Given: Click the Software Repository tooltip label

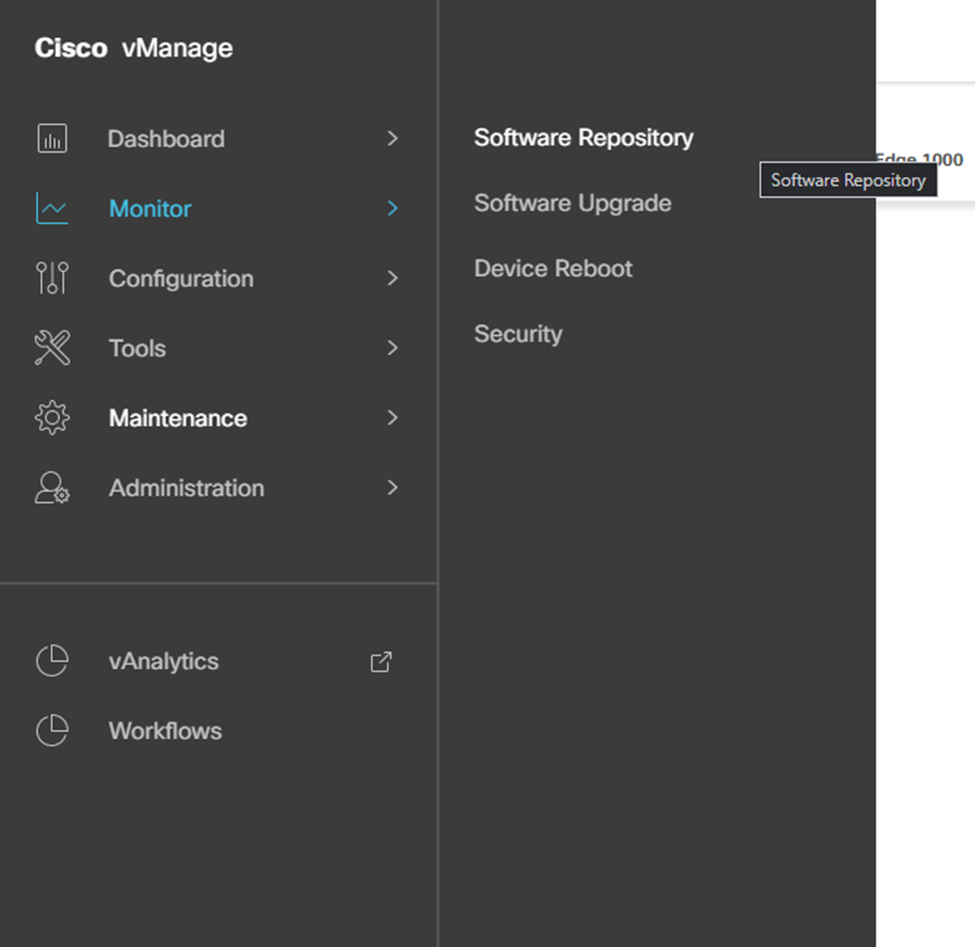Looking at the screenshot, I should pyautogui.click(x=848, y=180).
